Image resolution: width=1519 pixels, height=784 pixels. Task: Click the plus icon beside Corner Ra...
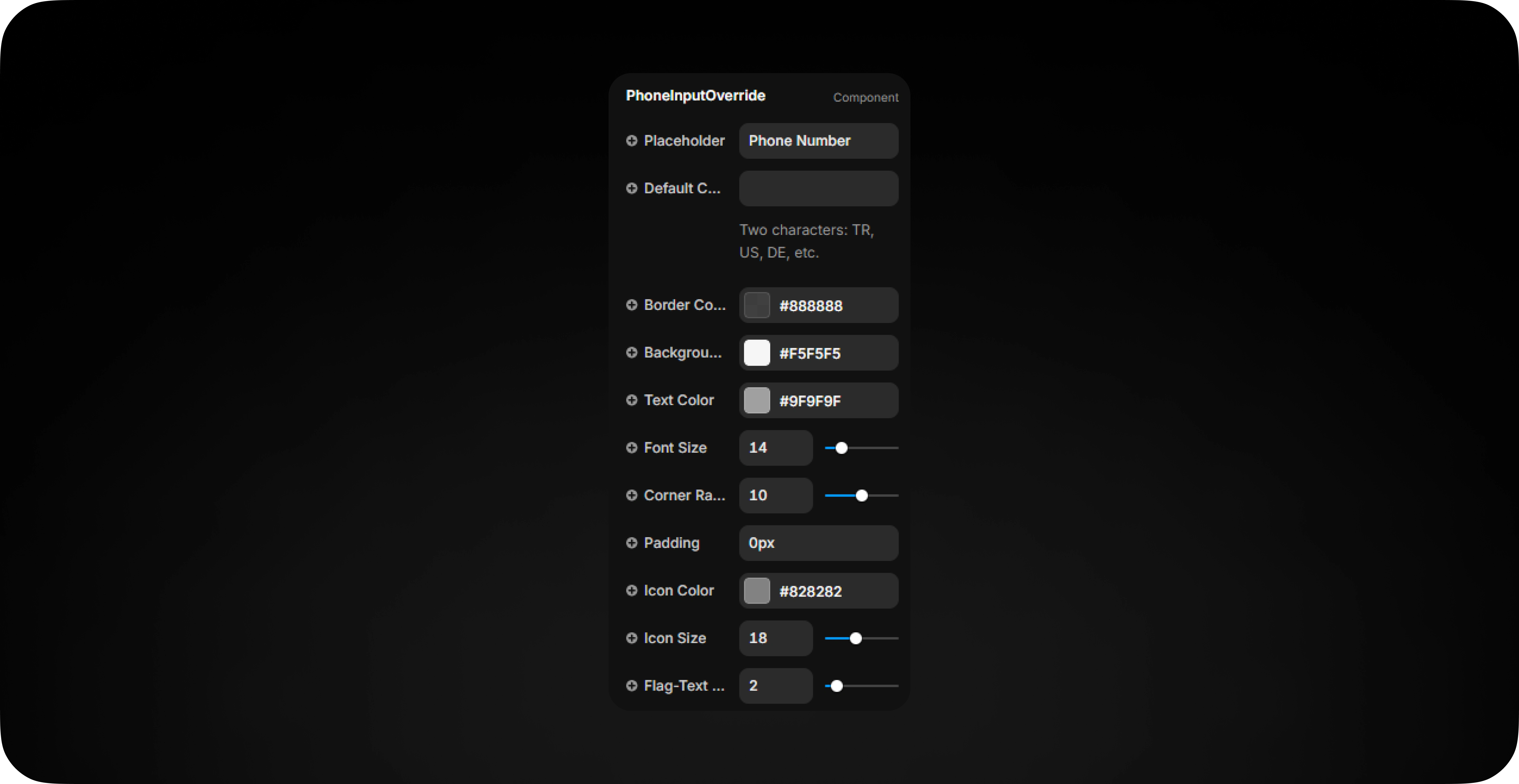[x=632, y=495]
